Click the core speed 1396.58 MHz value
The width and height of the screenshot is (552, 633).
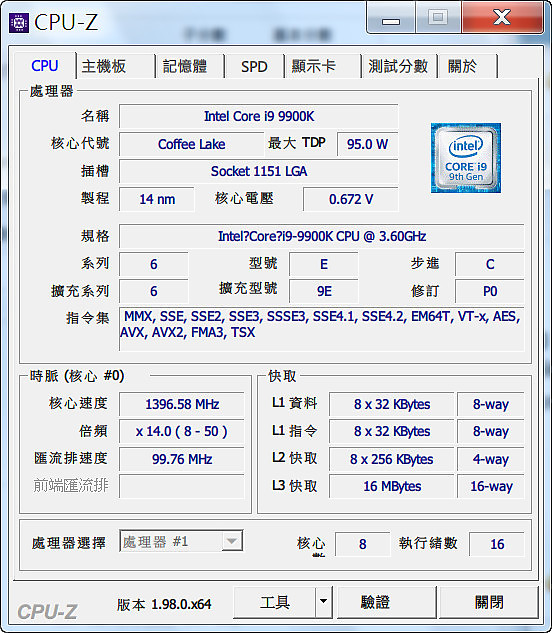pos(182,404)
